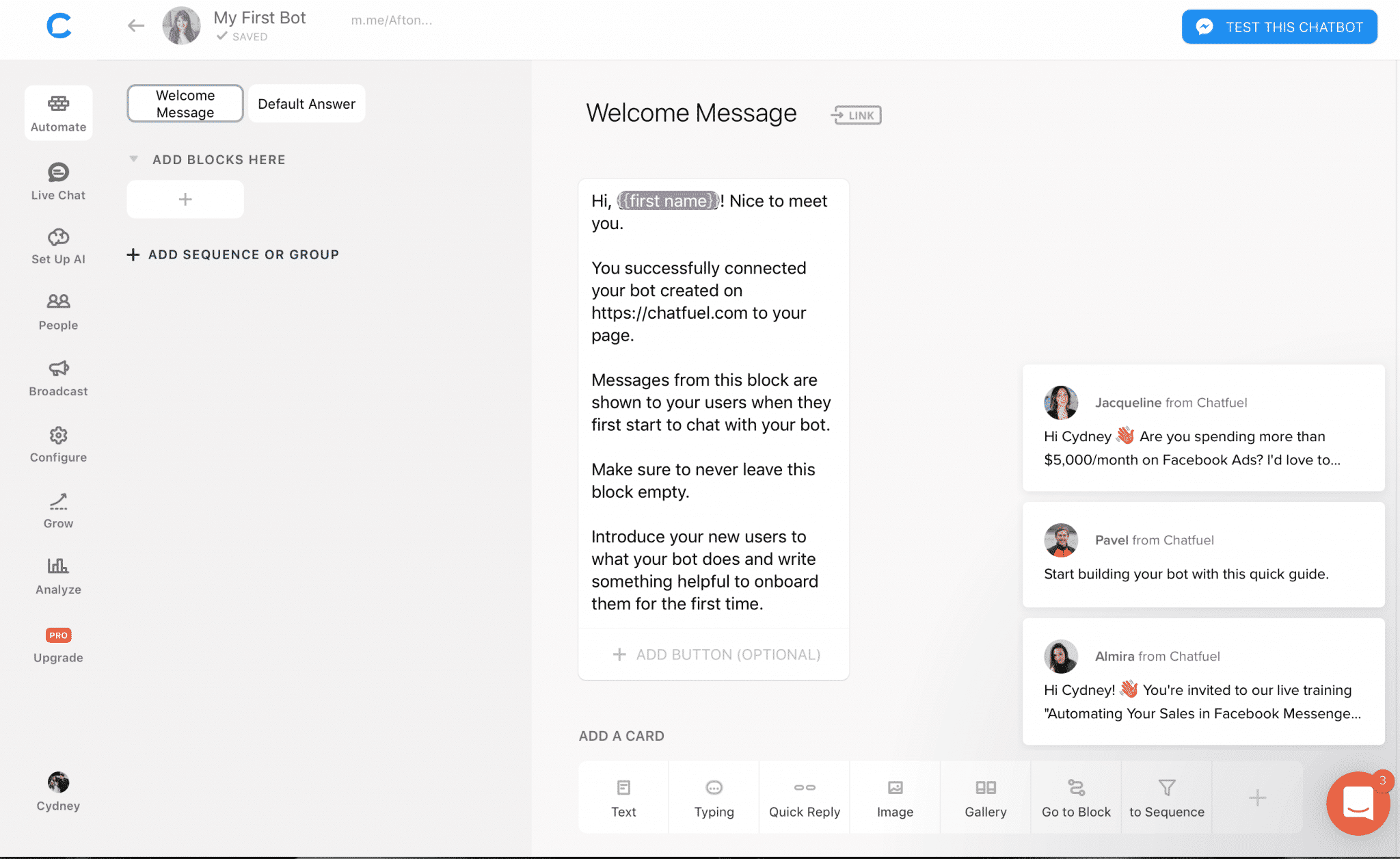Click Test This Chatbot button
Screen dimensions: 1400x859
tap(1280, 27)
